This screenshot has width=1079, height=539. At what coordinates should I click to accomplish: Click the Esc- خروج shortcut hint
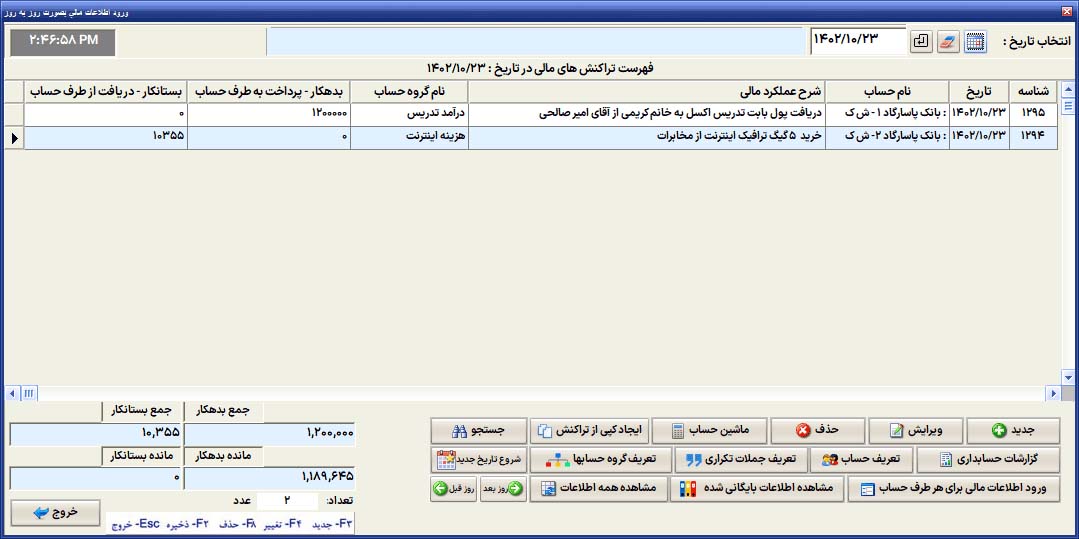pos(136,525)
